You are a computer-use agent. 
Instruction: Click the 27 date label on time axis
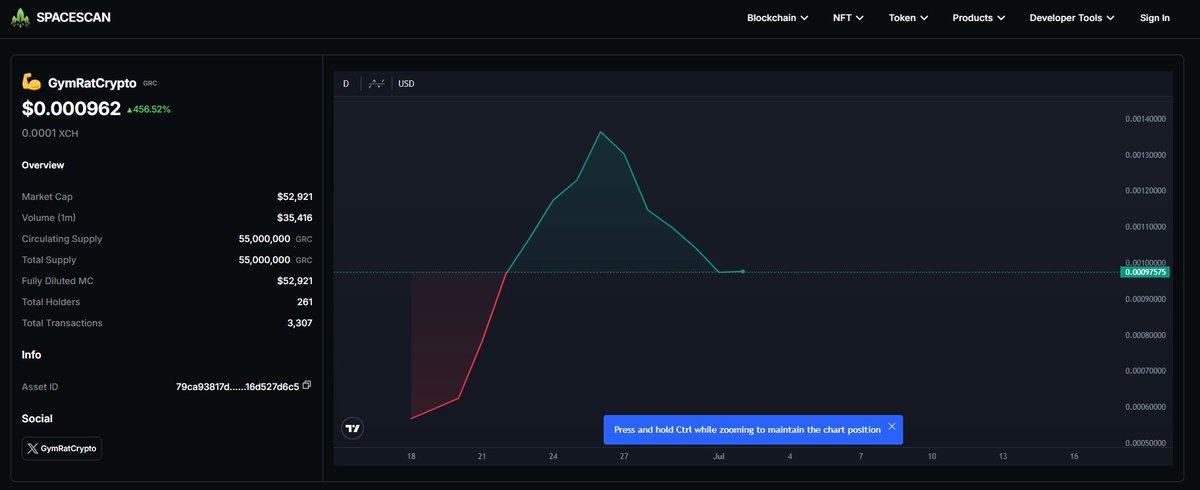pos(624,456)
